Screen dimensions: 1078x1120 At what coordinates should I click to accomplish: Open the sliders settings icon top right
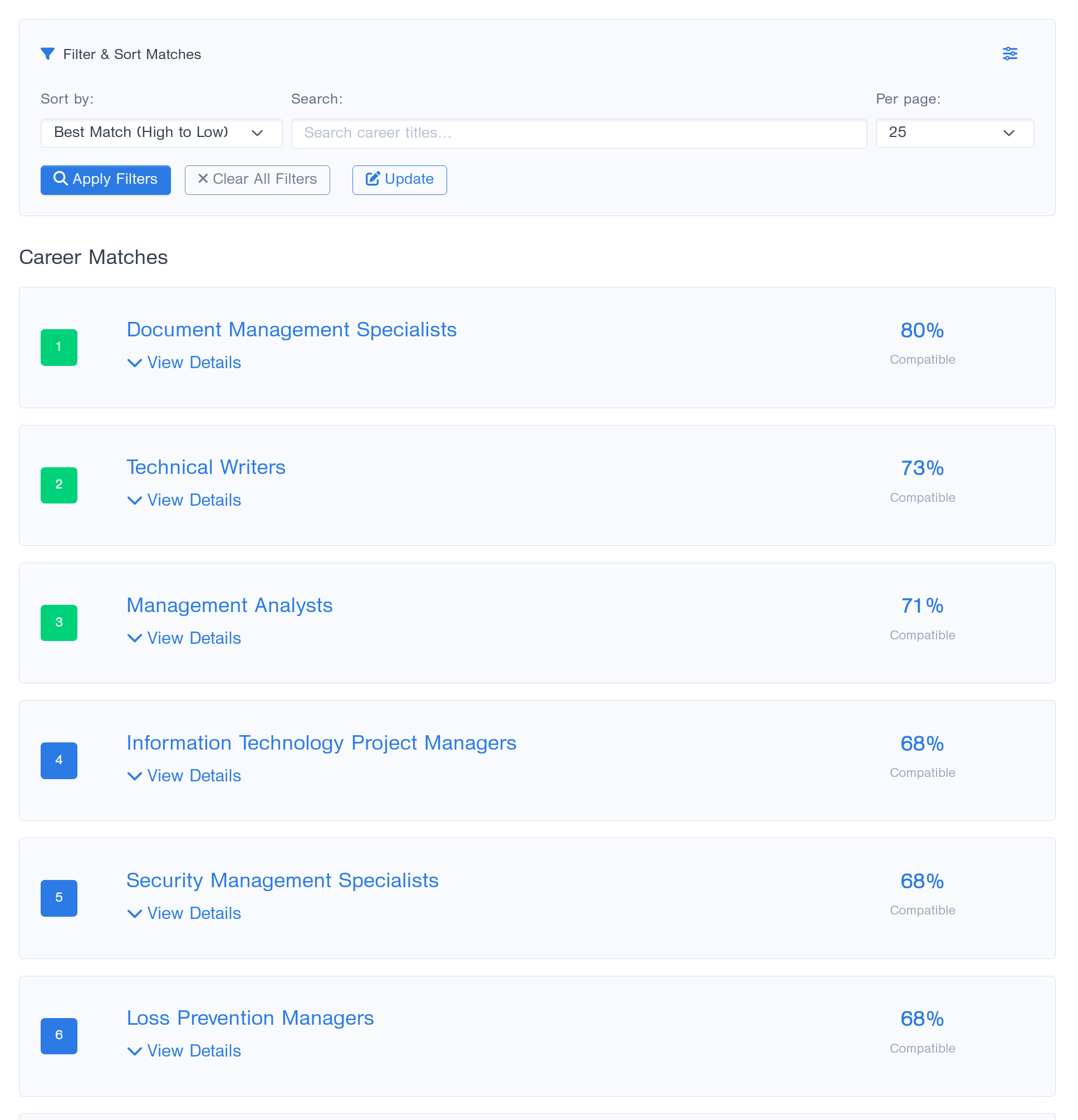[x=1010, y=53]
